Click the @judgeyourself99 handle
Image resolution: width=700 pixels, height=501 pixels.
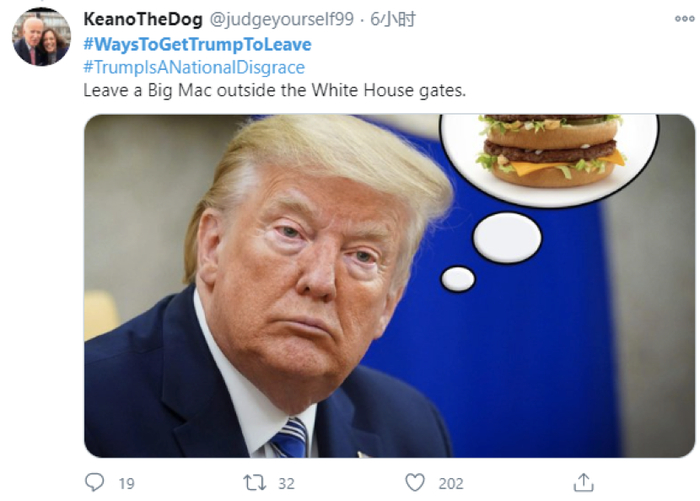point(282,19)
